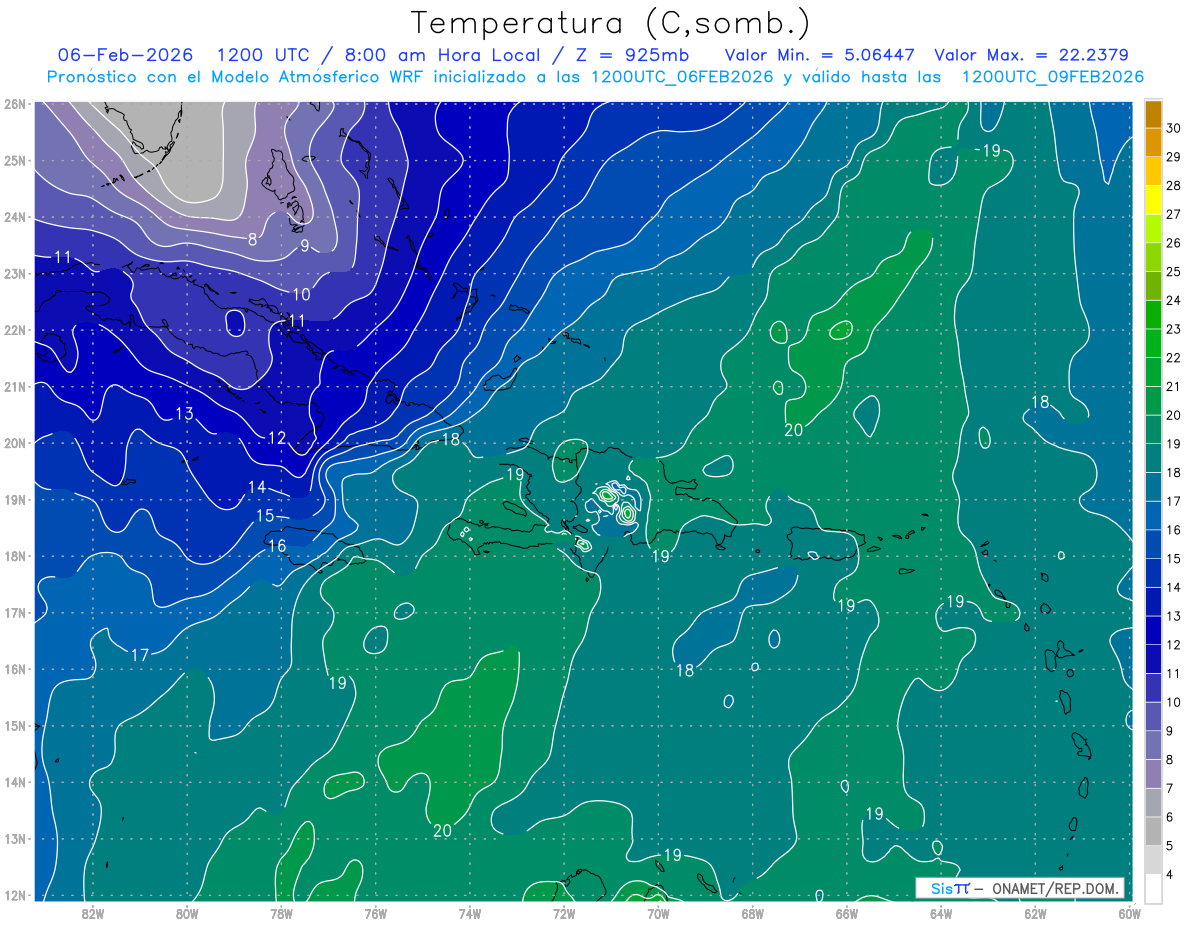Click the '82W' longitude axis label
The width and height of the screenshot is (1200, 927).
92,913
